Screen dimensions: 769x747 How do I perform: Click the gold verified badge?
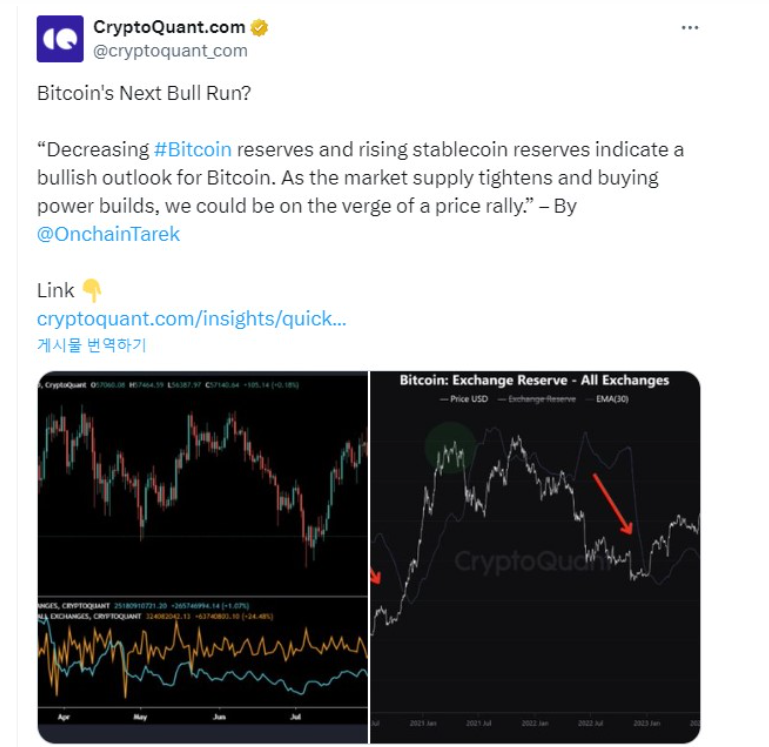click(257, 27)
